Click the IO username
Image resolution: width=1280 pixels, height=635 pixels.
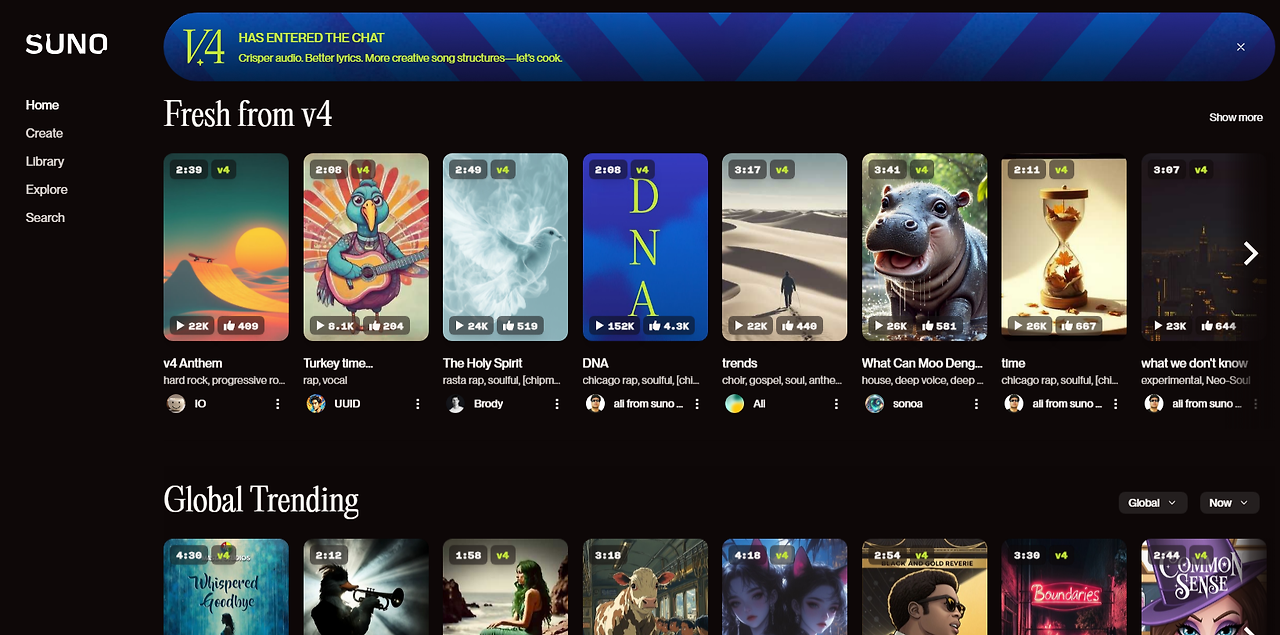point(200,404)
